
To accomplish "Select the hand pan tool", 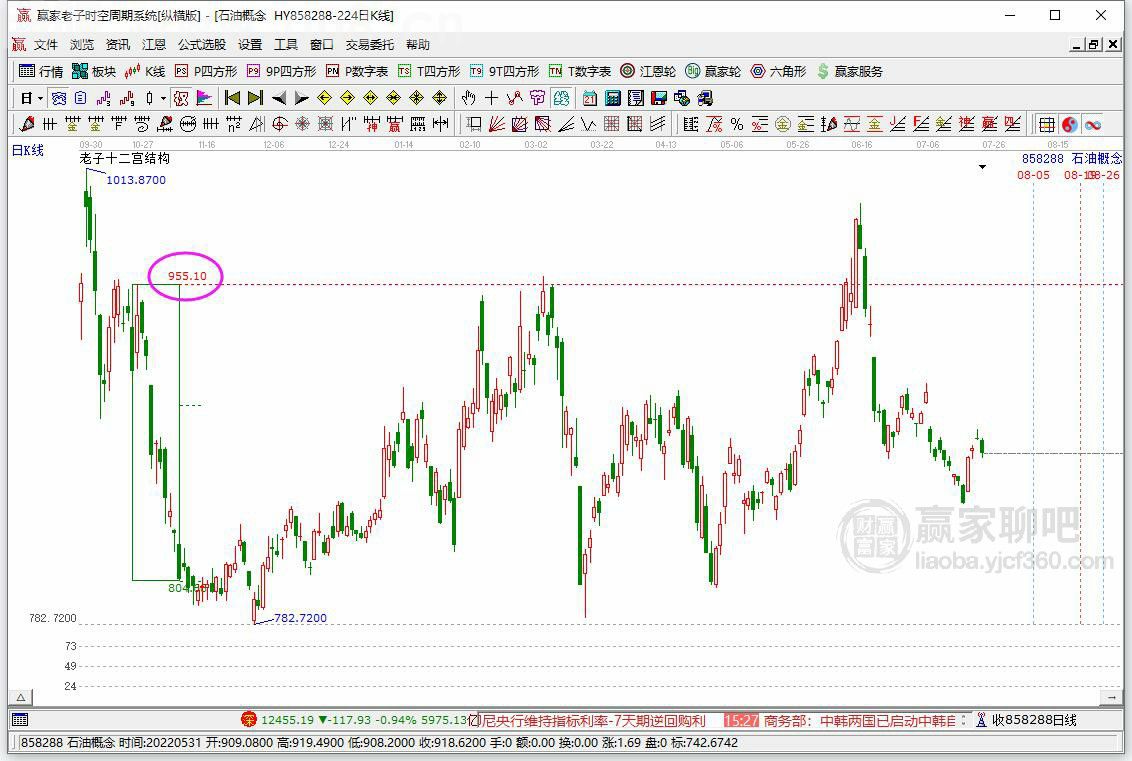I will click(x=469, y=98).
